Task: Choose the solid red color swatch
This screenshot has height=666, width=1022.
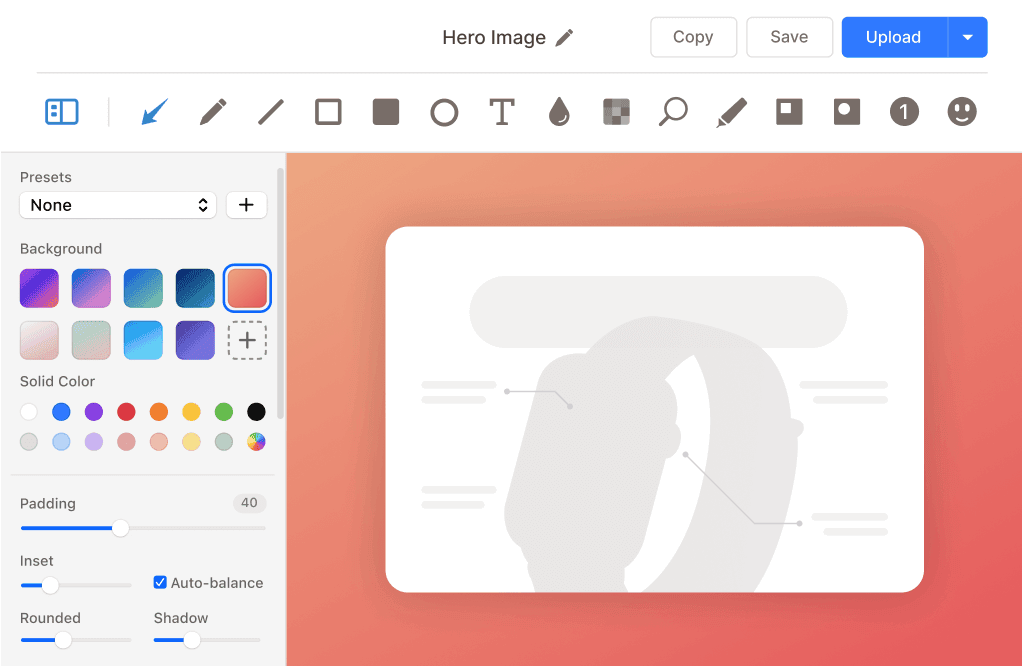Action: [126, 412]
